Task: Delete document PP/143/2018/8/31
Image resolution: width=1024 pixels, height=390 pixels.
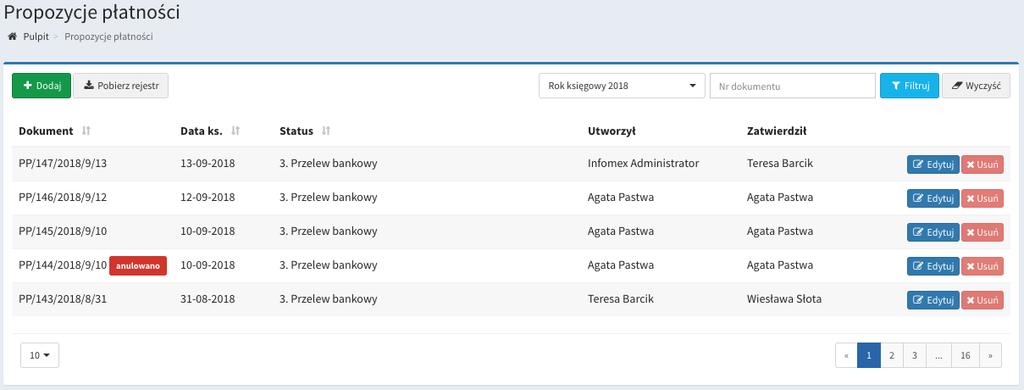Action: click(x=982, y=300)
